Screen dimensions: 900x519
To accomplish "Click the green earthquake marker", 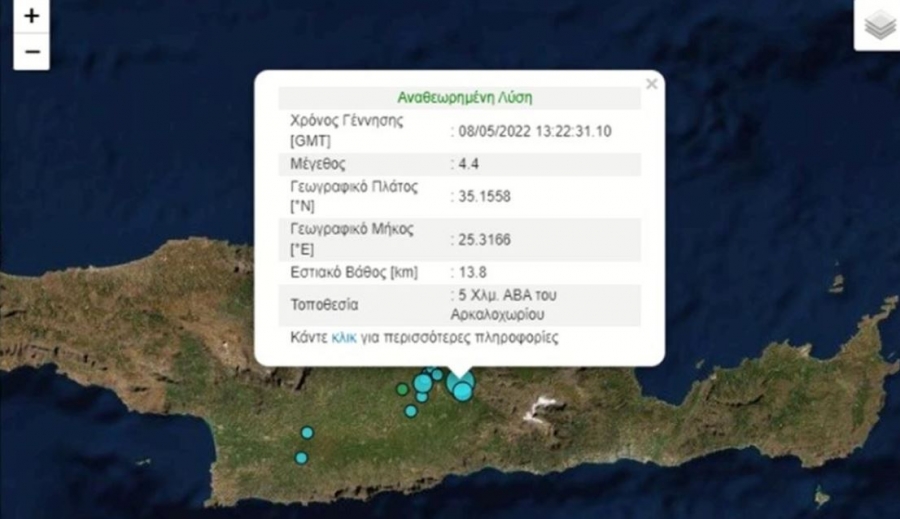I will tap(402, 389).
